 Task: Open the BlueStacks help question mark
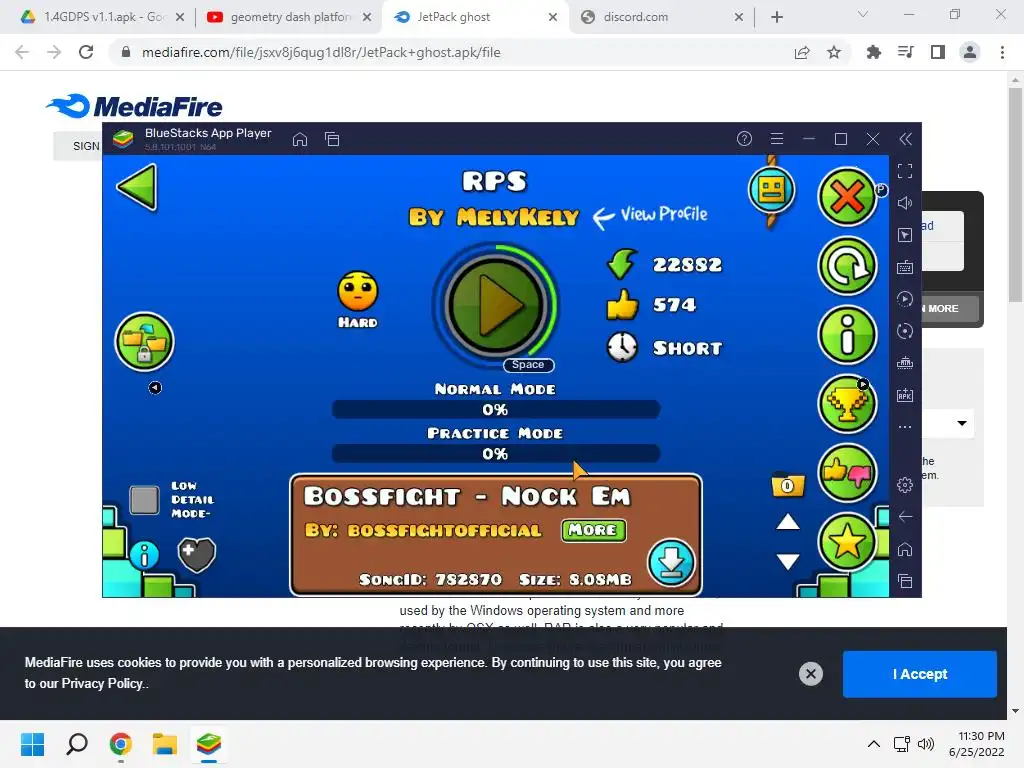coord(744,138)
